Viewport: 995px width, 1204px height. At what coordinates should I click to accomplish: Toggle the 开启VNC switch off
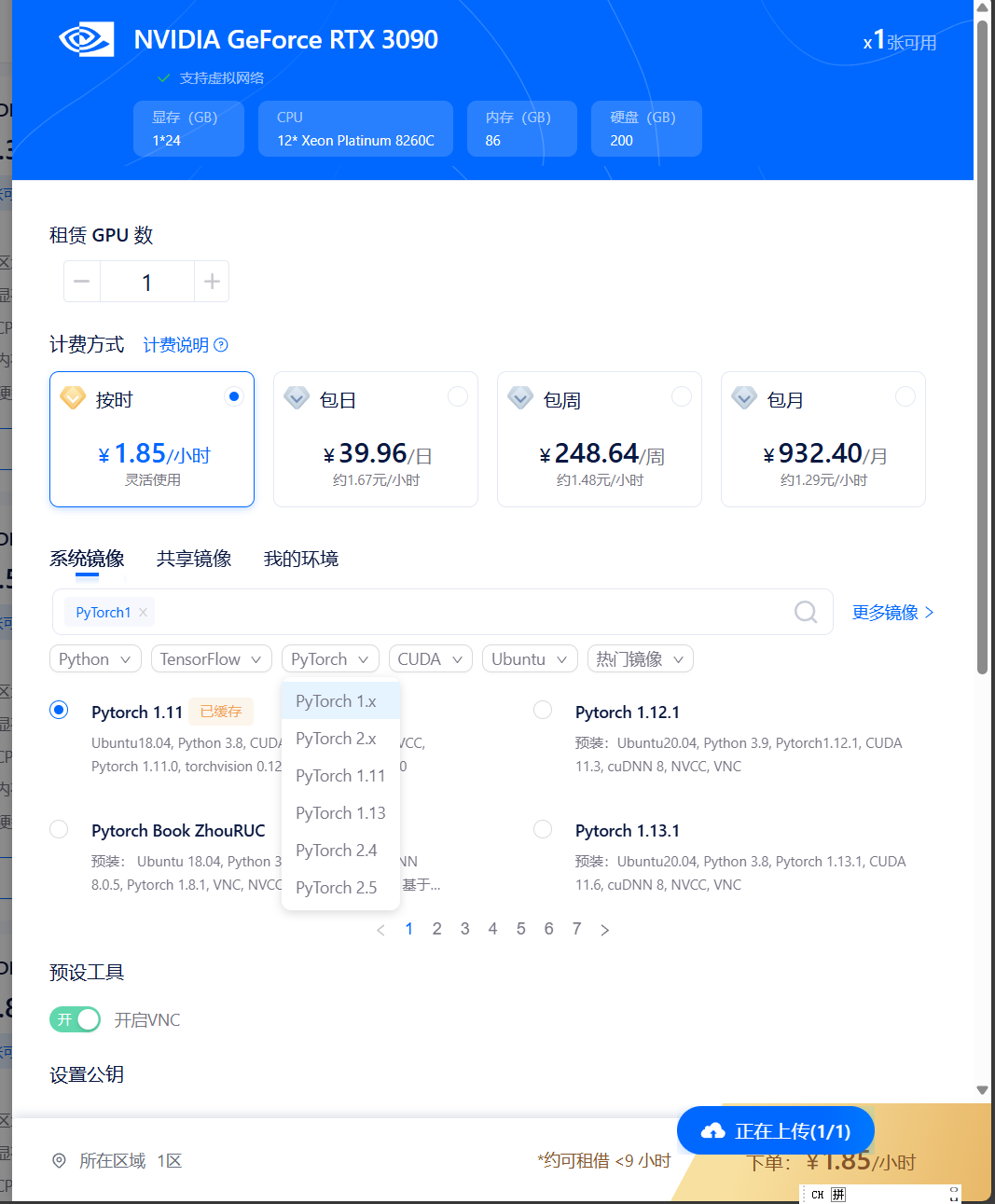point(75,1019)
